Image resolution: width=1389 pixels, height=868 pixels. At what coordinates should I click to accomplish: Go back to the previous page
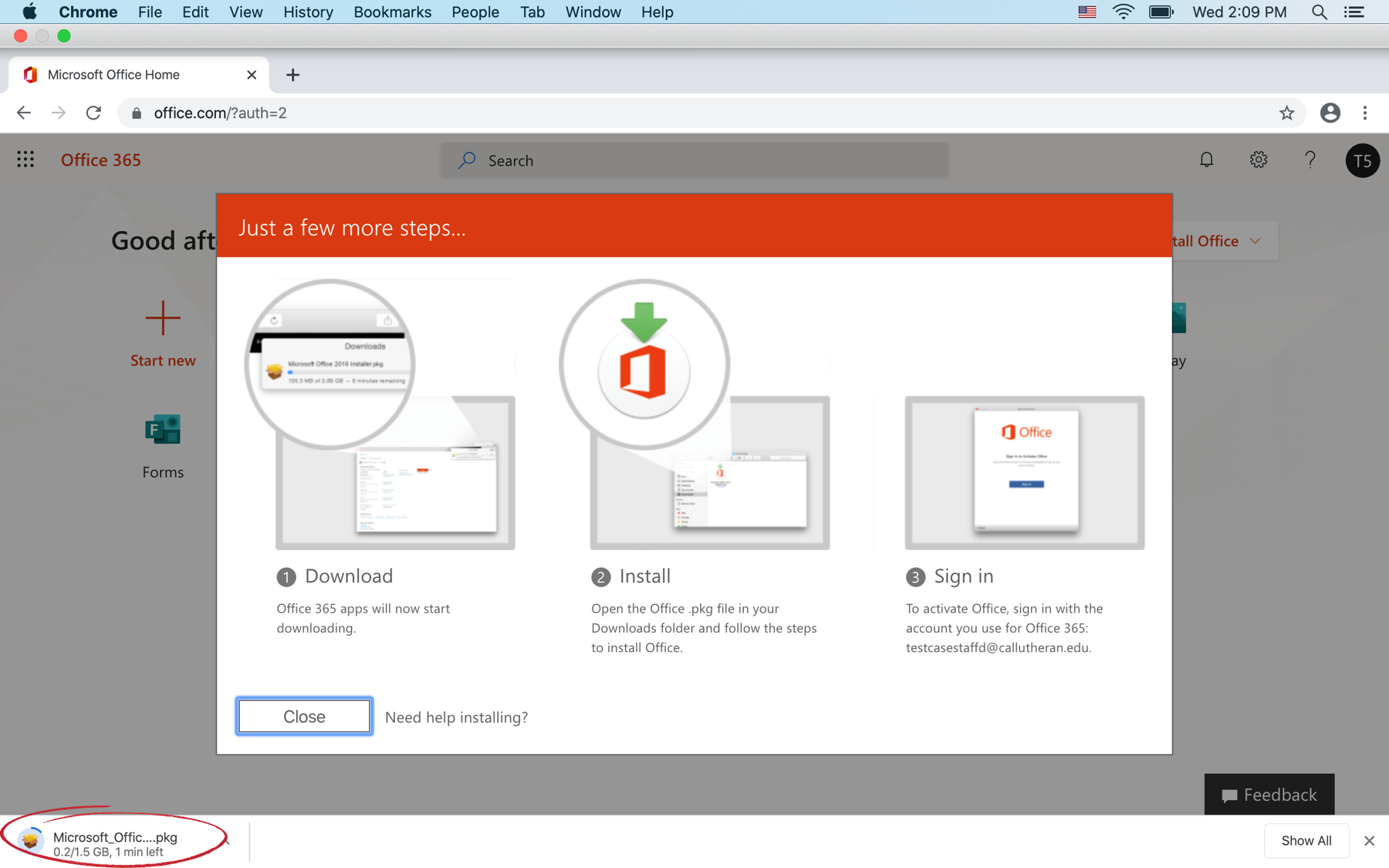(24, 113)
